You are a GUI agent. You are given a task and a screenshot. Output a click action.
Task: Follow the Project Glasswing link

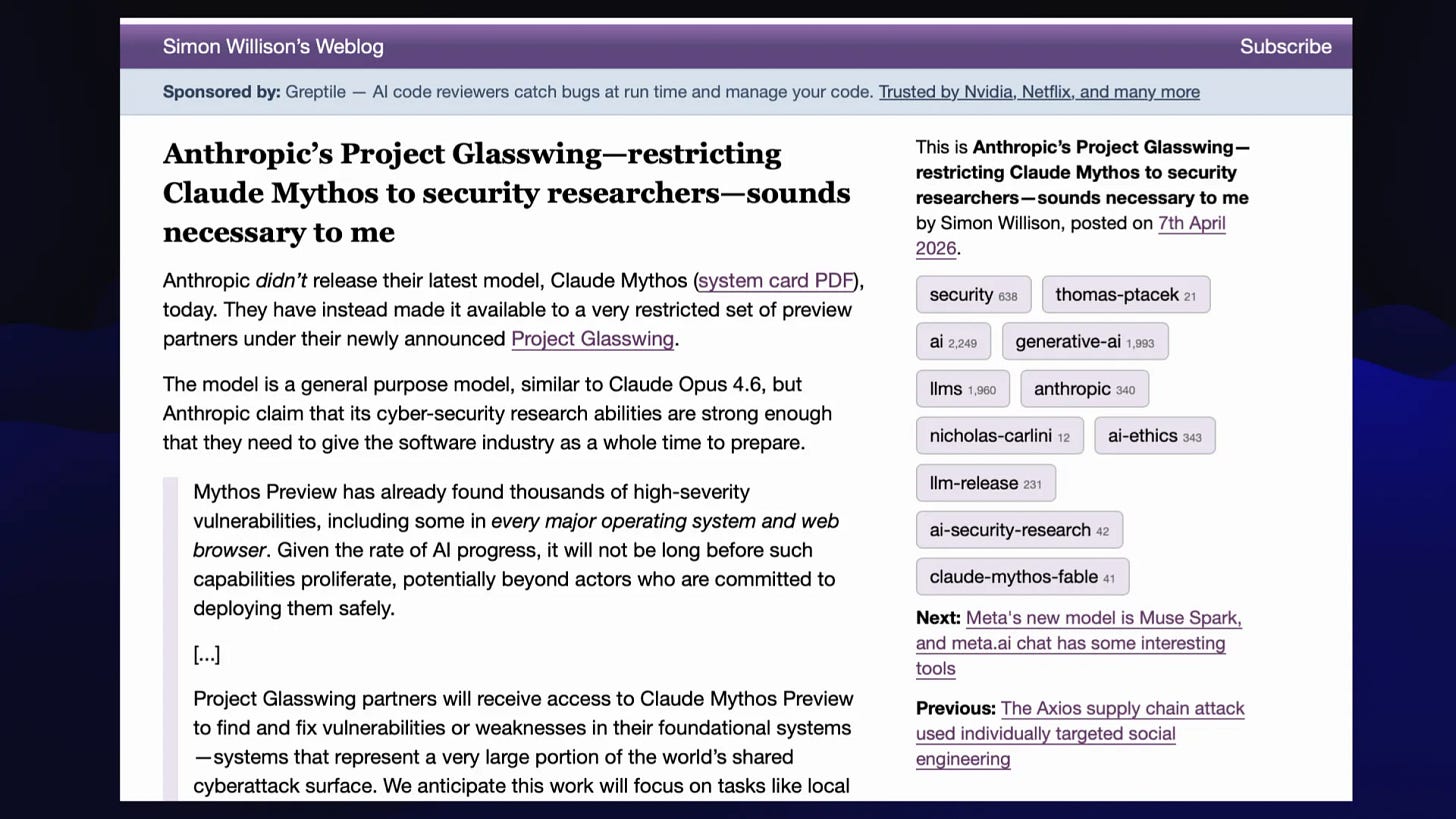tap(592, 339)
